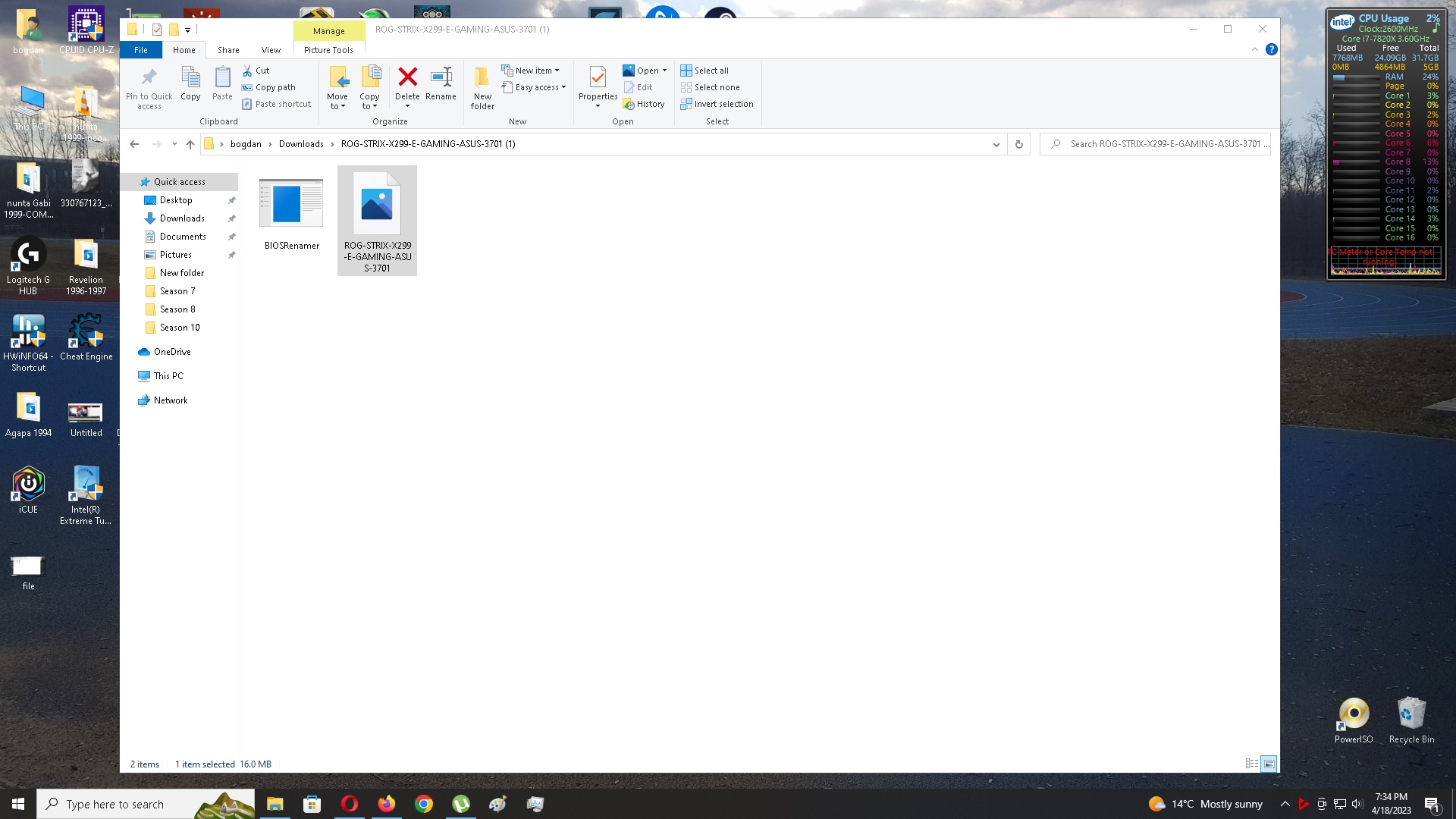Expand address bar history dropdown
Image resolution: width=1456 pixels, height=819 pixels.
[x=996, y=144]
